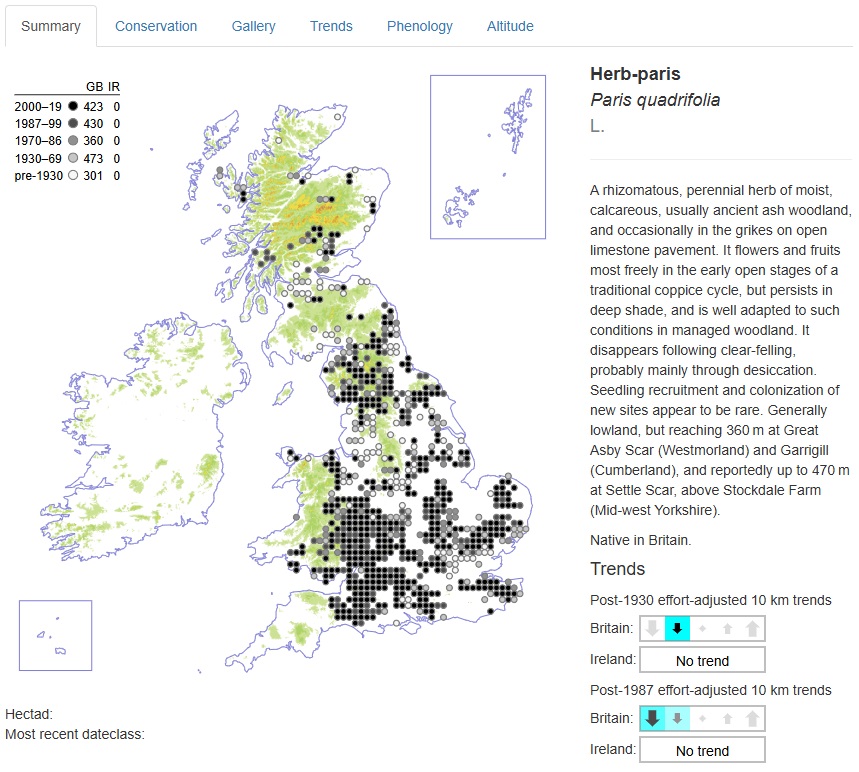Click the Channel Islands inset map box

55,634
